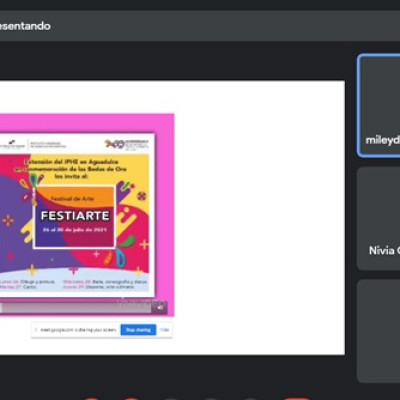Toggle the red muted microphone button
400x400 pixels.
[x=92, y=398]
